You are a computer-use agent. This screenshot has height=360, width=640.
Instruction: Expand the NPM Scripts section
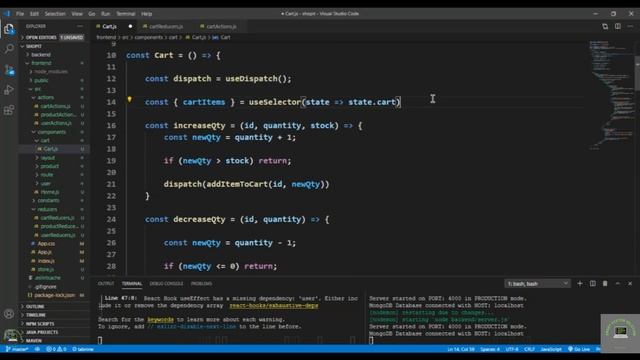coord(40,323)
